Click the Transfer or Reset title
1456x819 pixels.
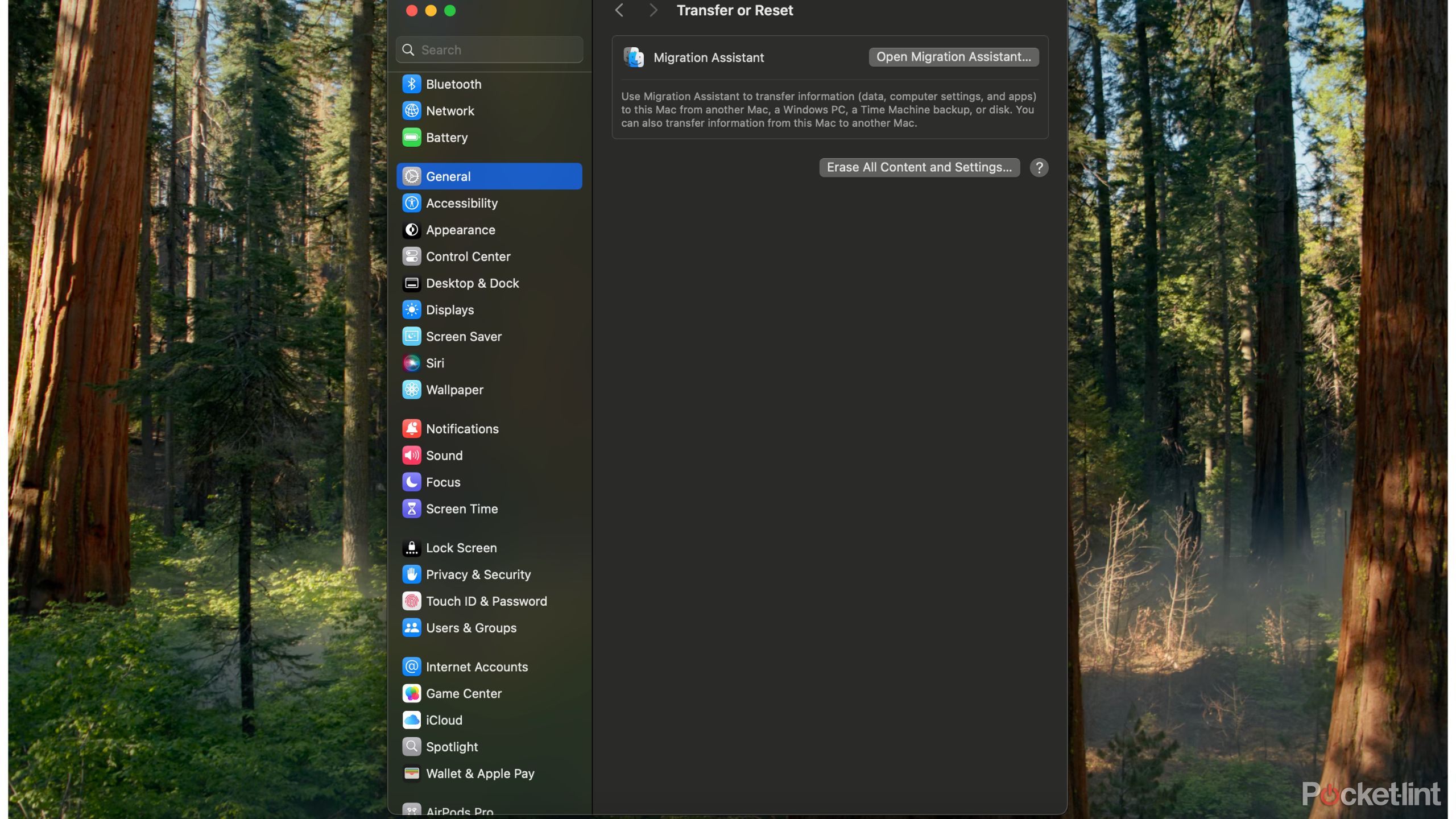(734, 10)
